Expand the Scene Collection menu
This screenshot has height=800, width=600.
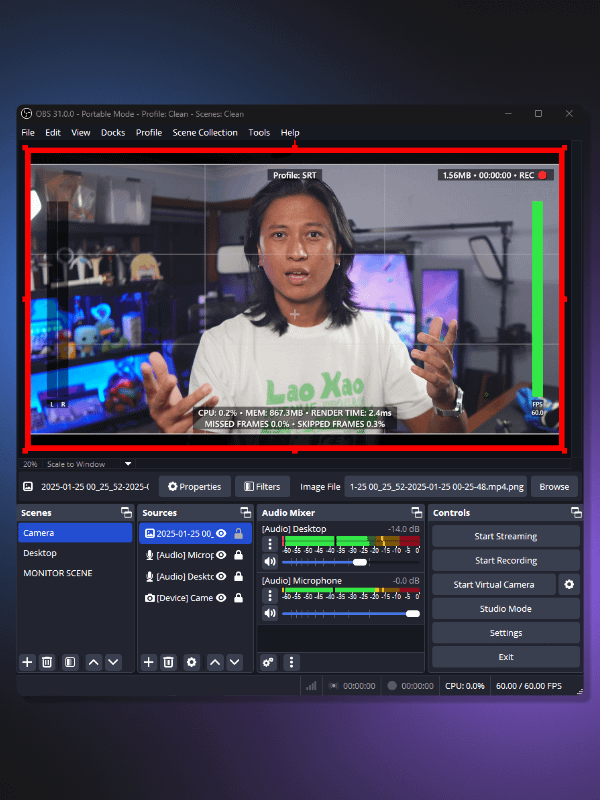click(x=205, y=133)
